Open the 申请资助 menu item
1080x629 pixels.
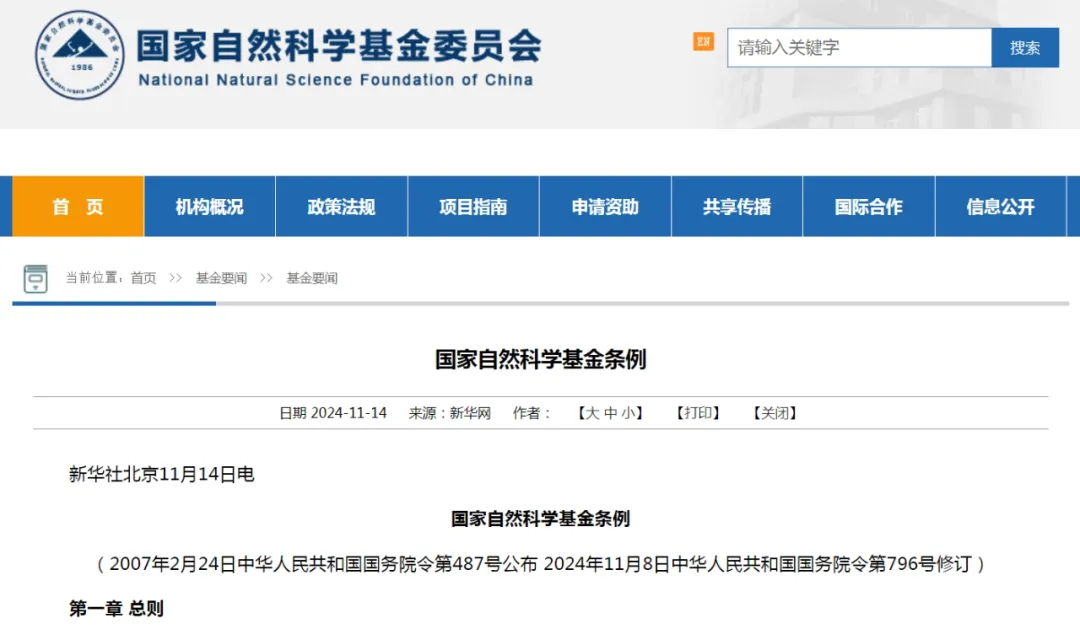tap(605, 207)
